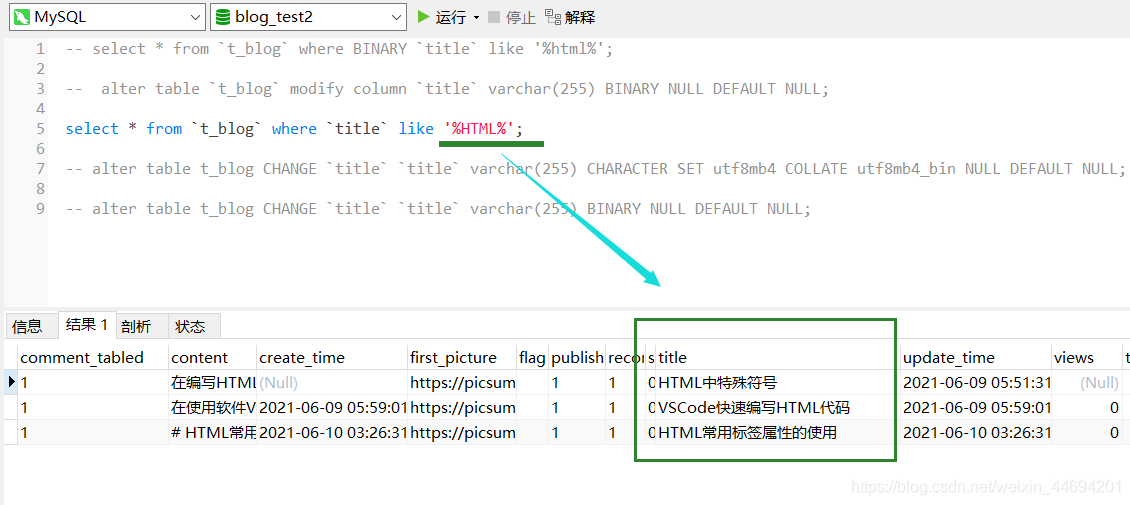Click the current row arrow indicator
This screenshot has width=1130, height=505.
pos(11,382)
